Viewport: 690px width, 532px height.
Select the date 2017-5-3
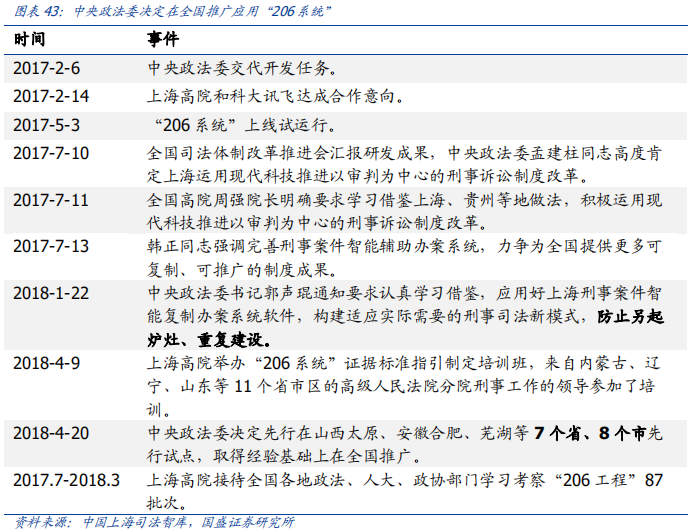pos(47,125)
